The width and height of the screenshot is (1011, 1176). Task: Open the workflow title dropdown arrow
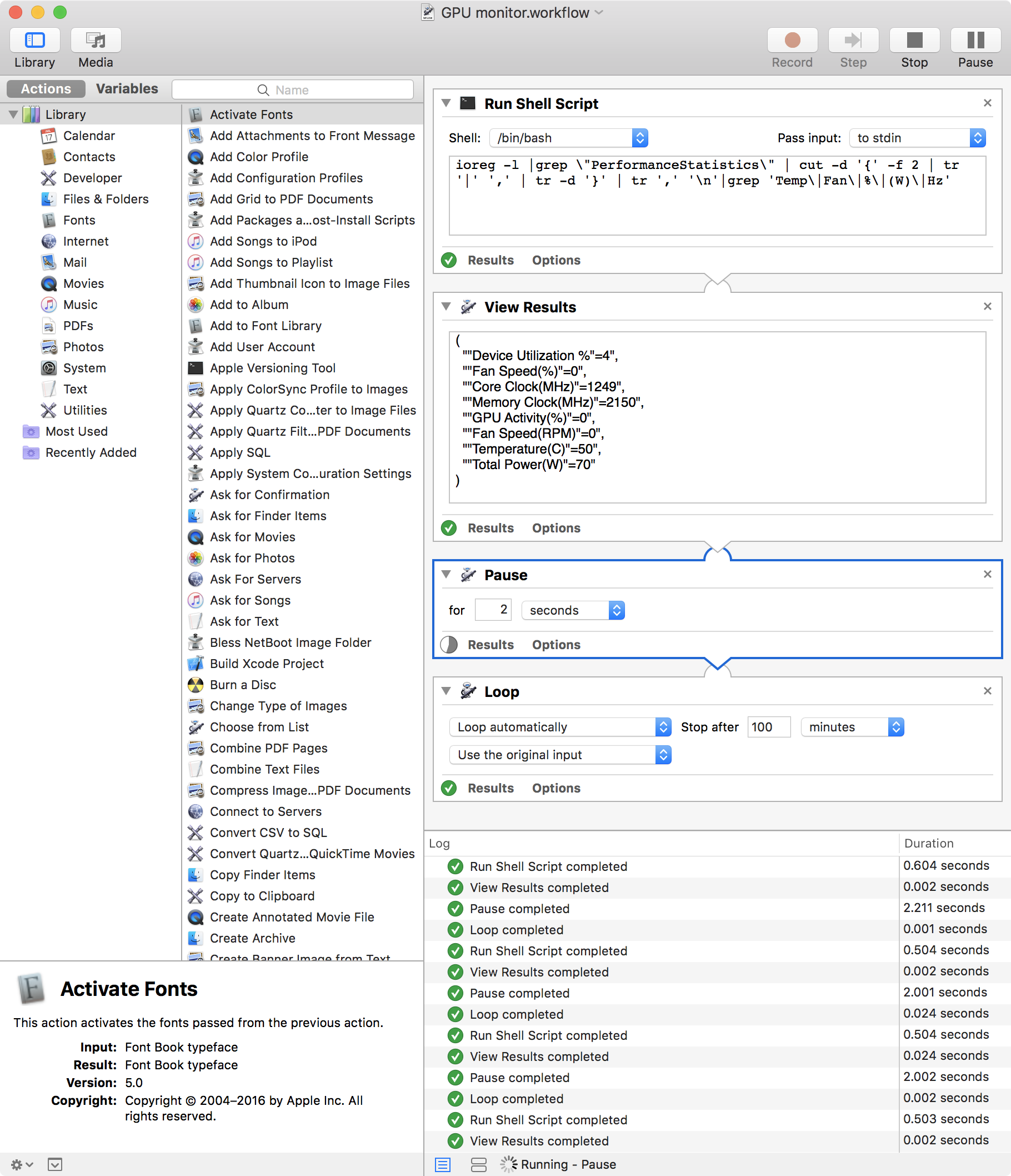coord(600,12)
